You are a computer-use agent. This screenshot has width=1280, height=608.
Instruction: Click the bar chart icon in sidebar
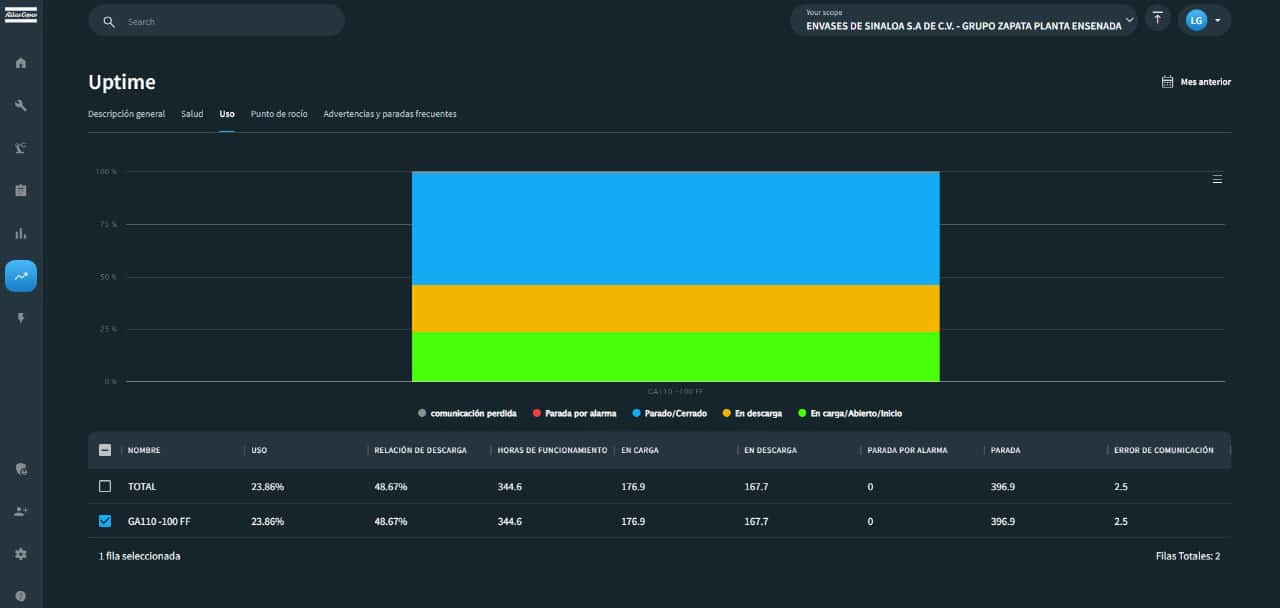coord(21,233)
